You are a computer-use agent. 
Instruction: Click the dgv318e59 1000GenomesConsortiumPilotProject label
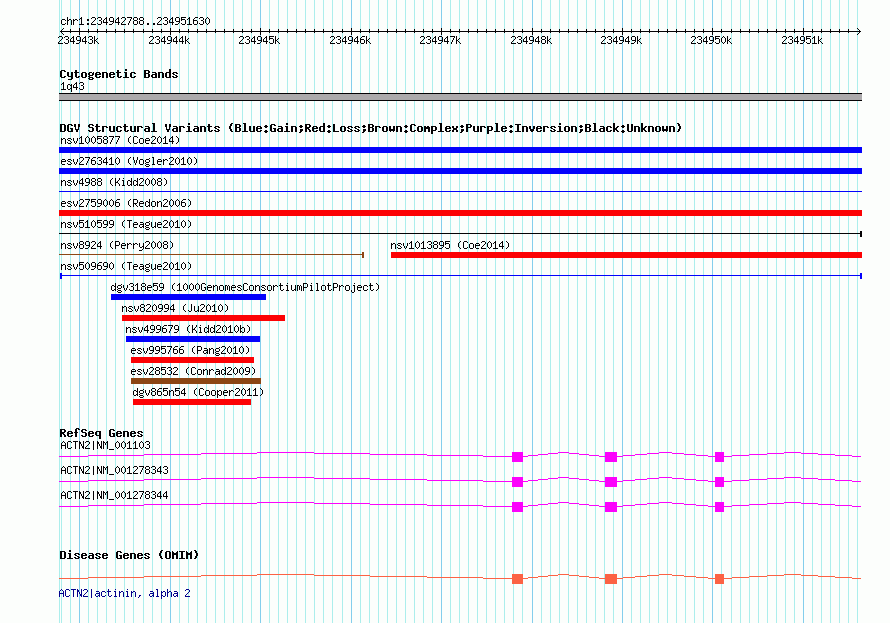(245, 287)
